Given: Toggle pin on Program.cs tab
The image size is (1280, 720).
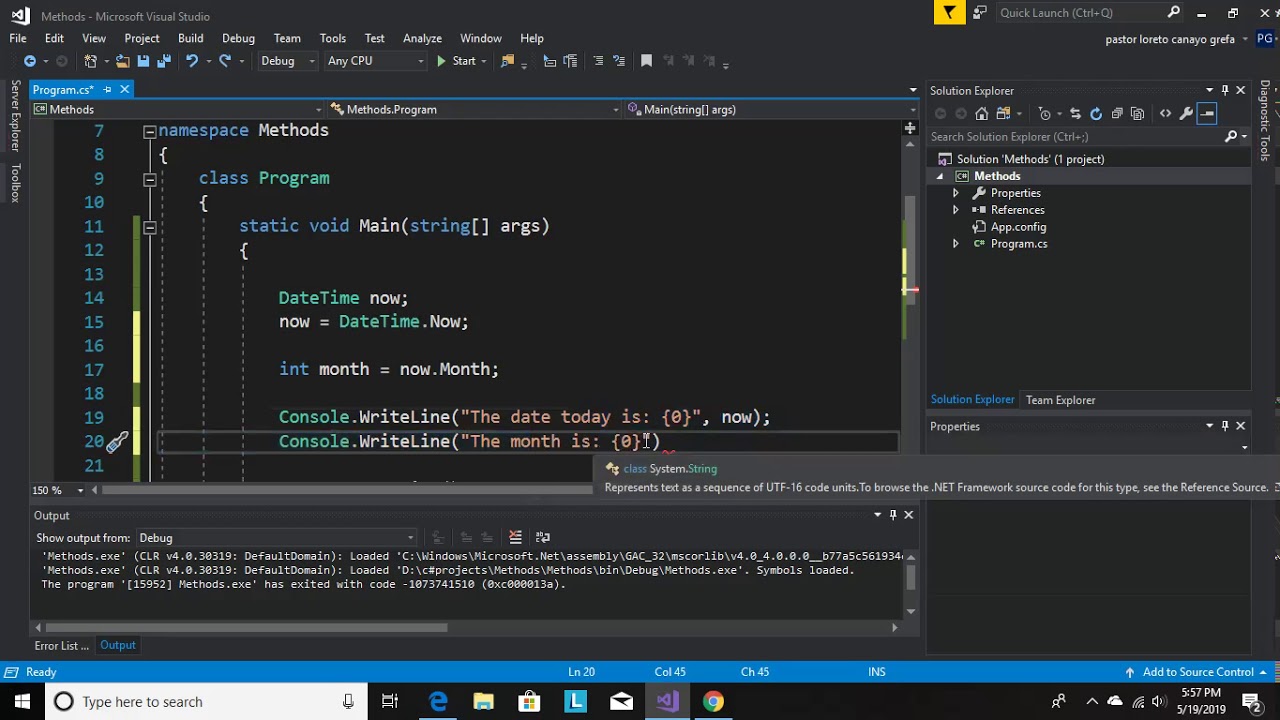Looking at the screenshot, I should point(107,90).
